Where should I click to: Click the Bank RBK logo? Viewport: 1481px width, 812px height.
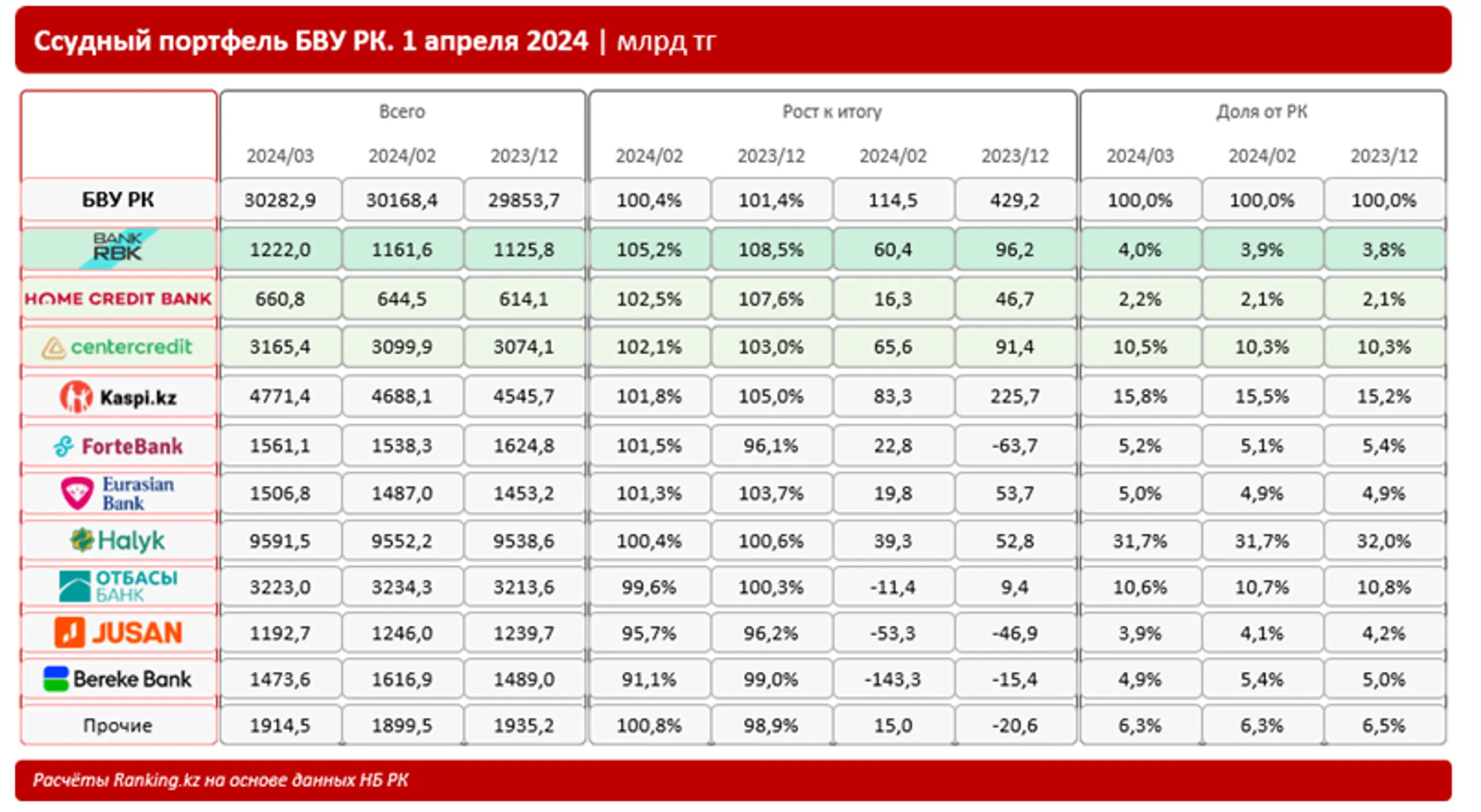click(x=119, y=248)
